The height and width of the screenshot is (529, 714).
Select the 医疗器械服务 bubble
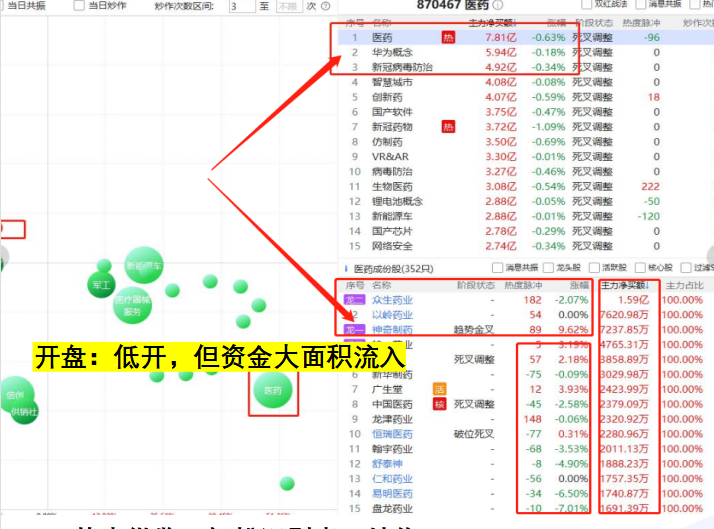[132, 305]
